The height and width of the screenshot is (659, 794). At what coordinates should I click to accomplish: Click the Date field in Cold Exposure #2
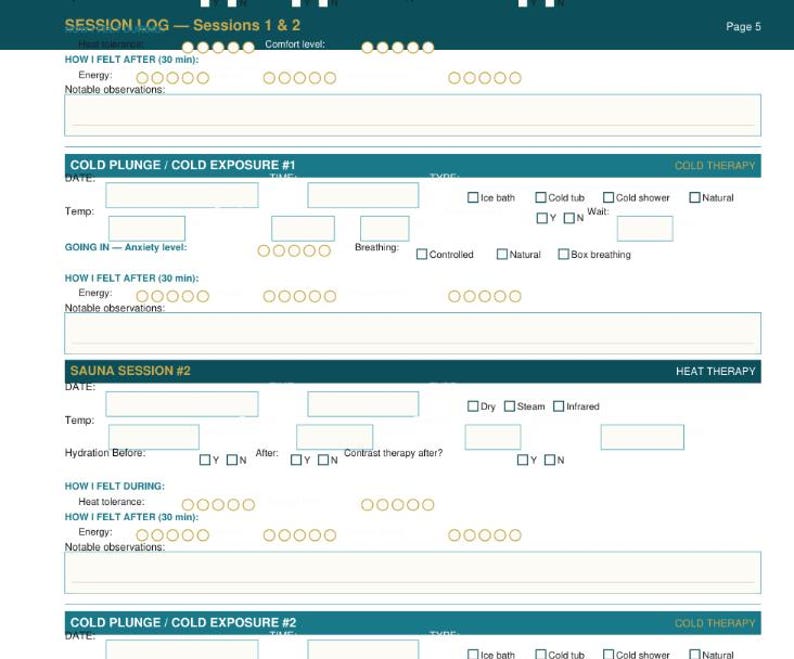click(182, 649)
